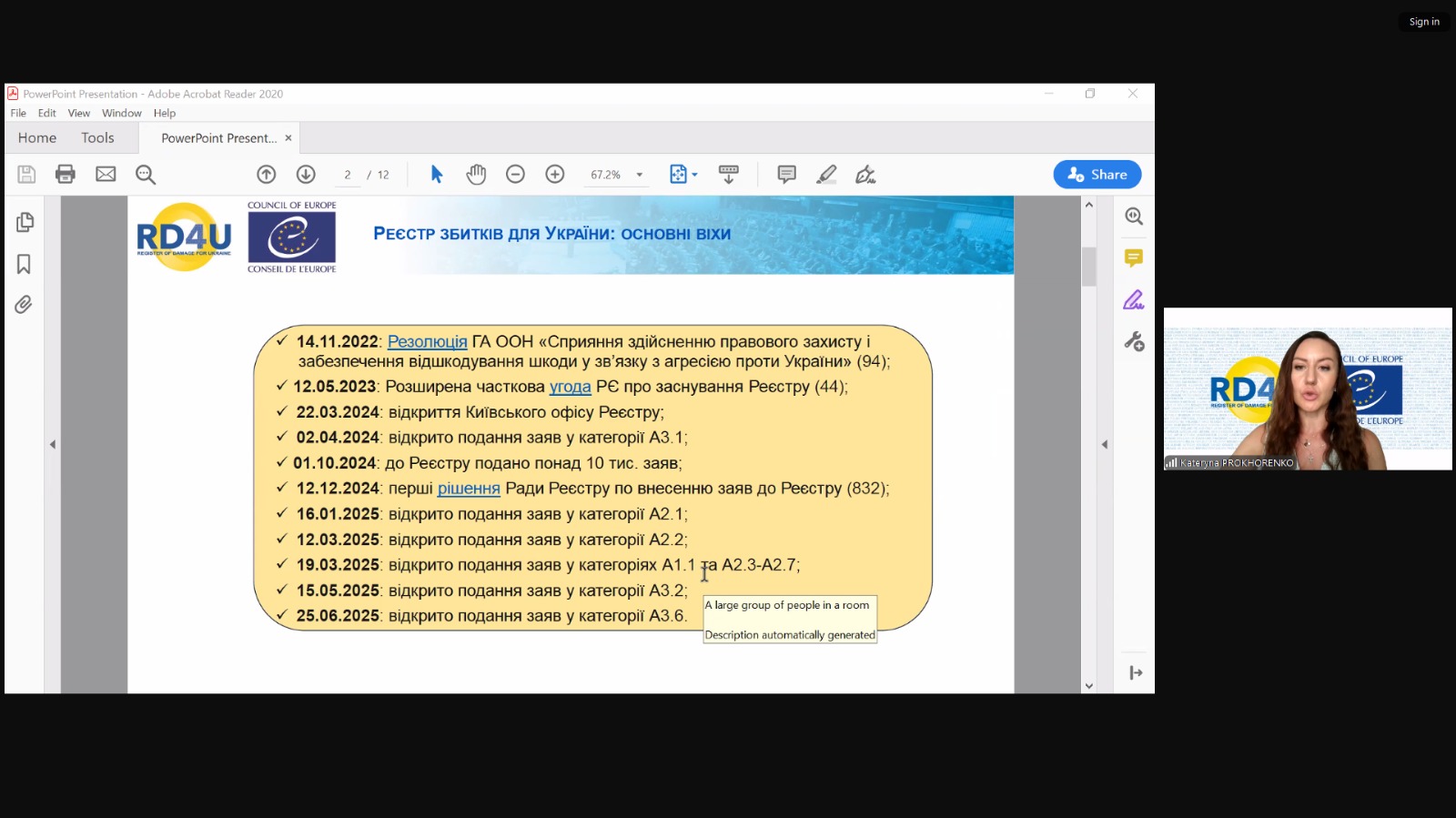This screenshot has width=1456, height=818.
Task: Open the Bookmarks side panel
Action: coord(24,265)
